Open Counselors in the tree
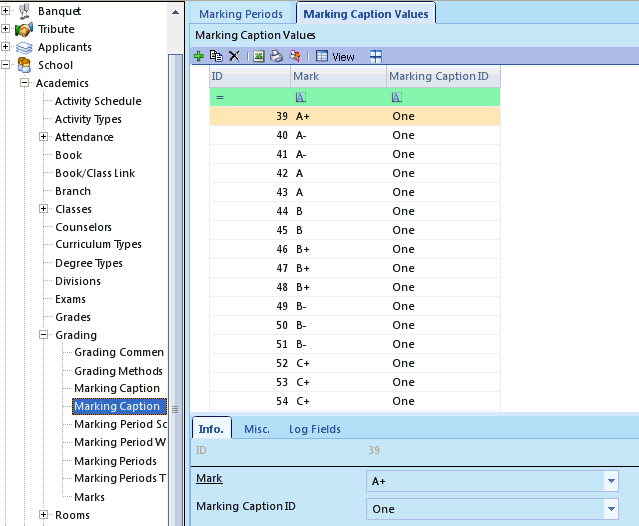639x526 pixels. [84, 227]
